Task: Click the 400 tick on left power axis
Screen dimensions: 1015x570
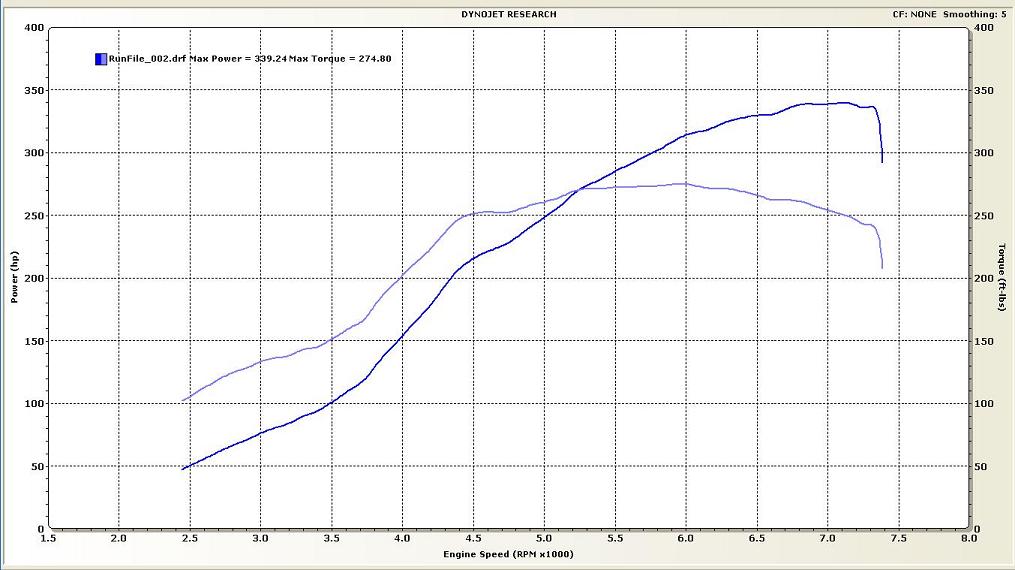Action: click(35, 28)
